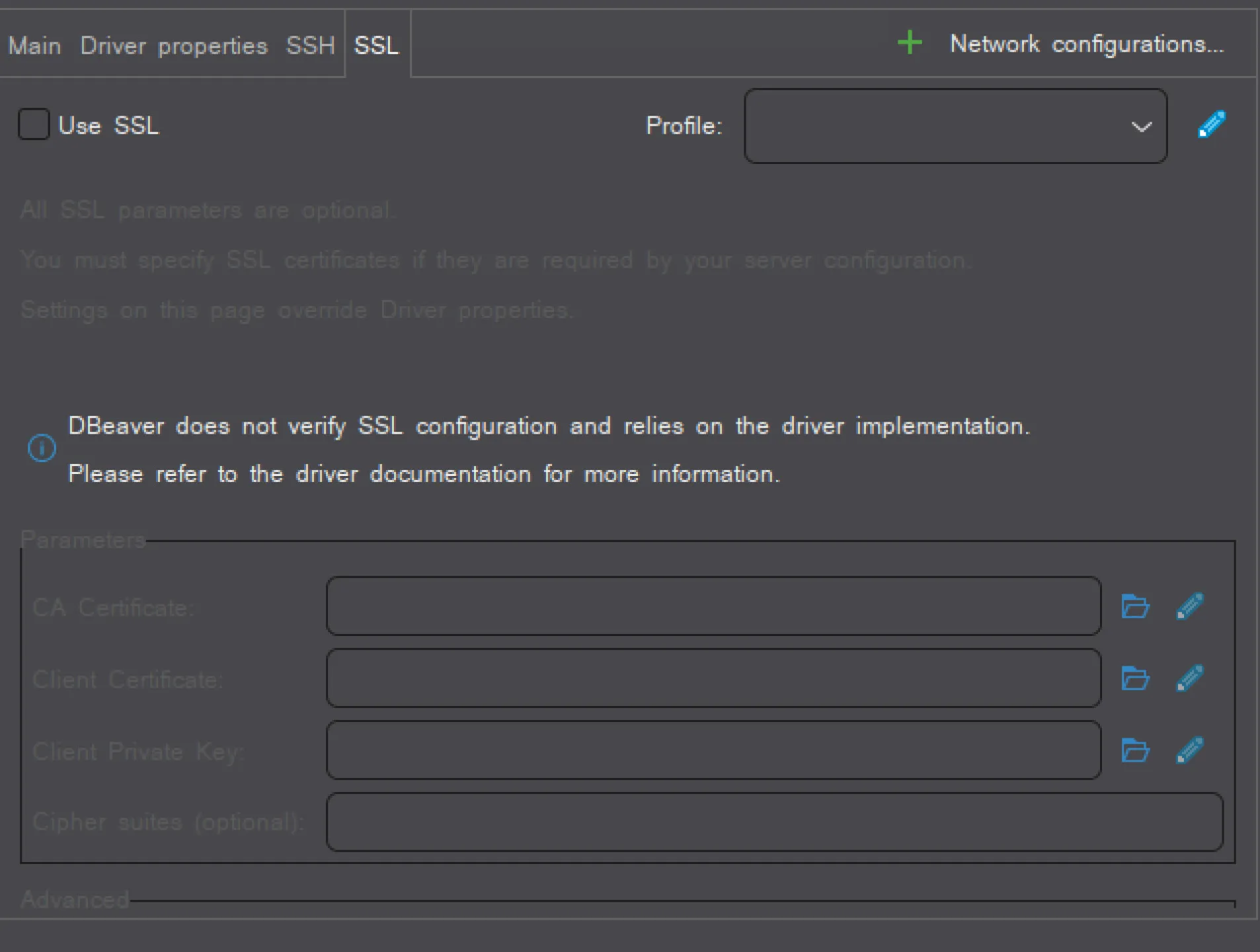Image resolution: width=1260 pixels, height=952 pixels.
Task: Edit CA Certificate with pencil icon
Action: (1190, 606)
